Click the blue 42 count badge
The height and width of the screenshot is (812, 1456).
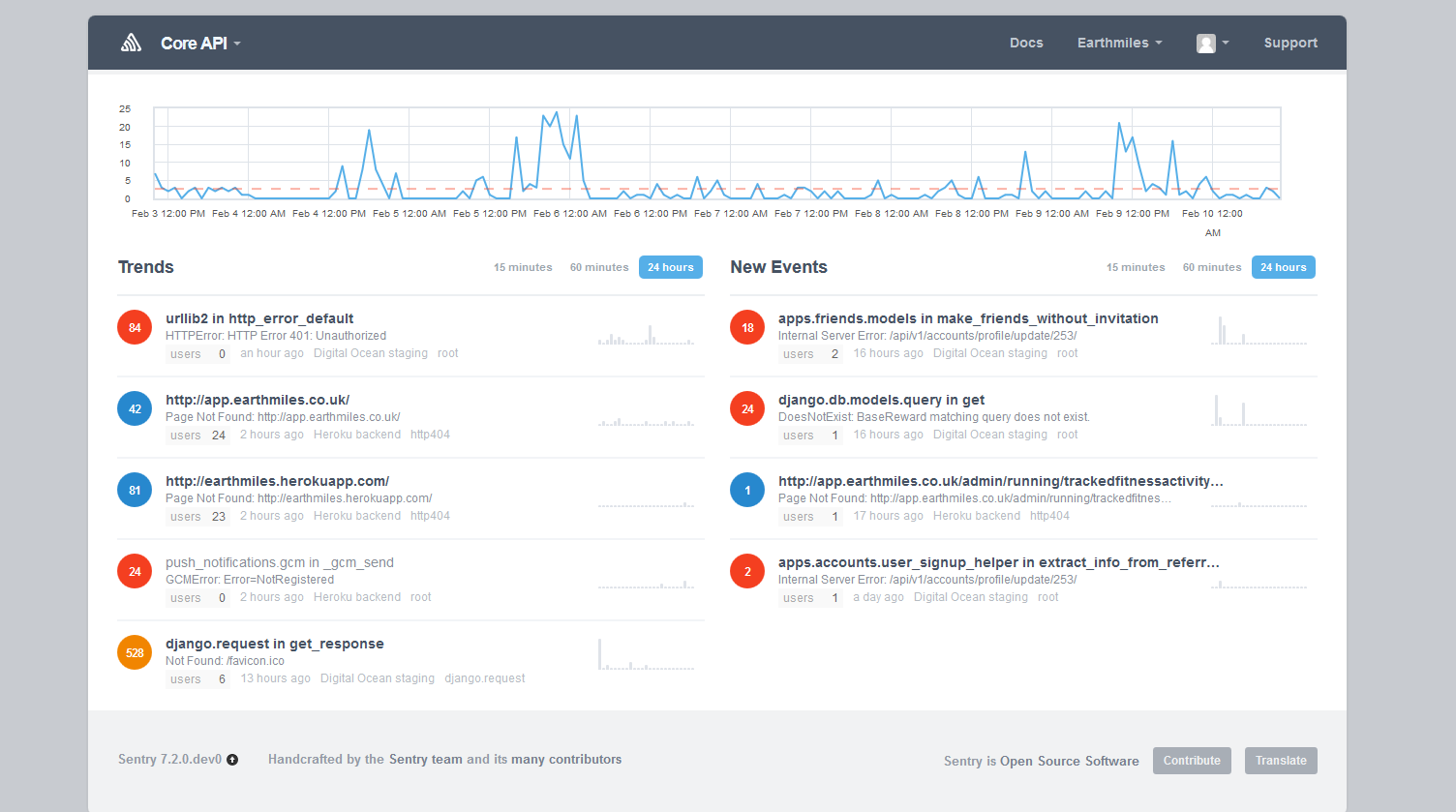(135, 408)
